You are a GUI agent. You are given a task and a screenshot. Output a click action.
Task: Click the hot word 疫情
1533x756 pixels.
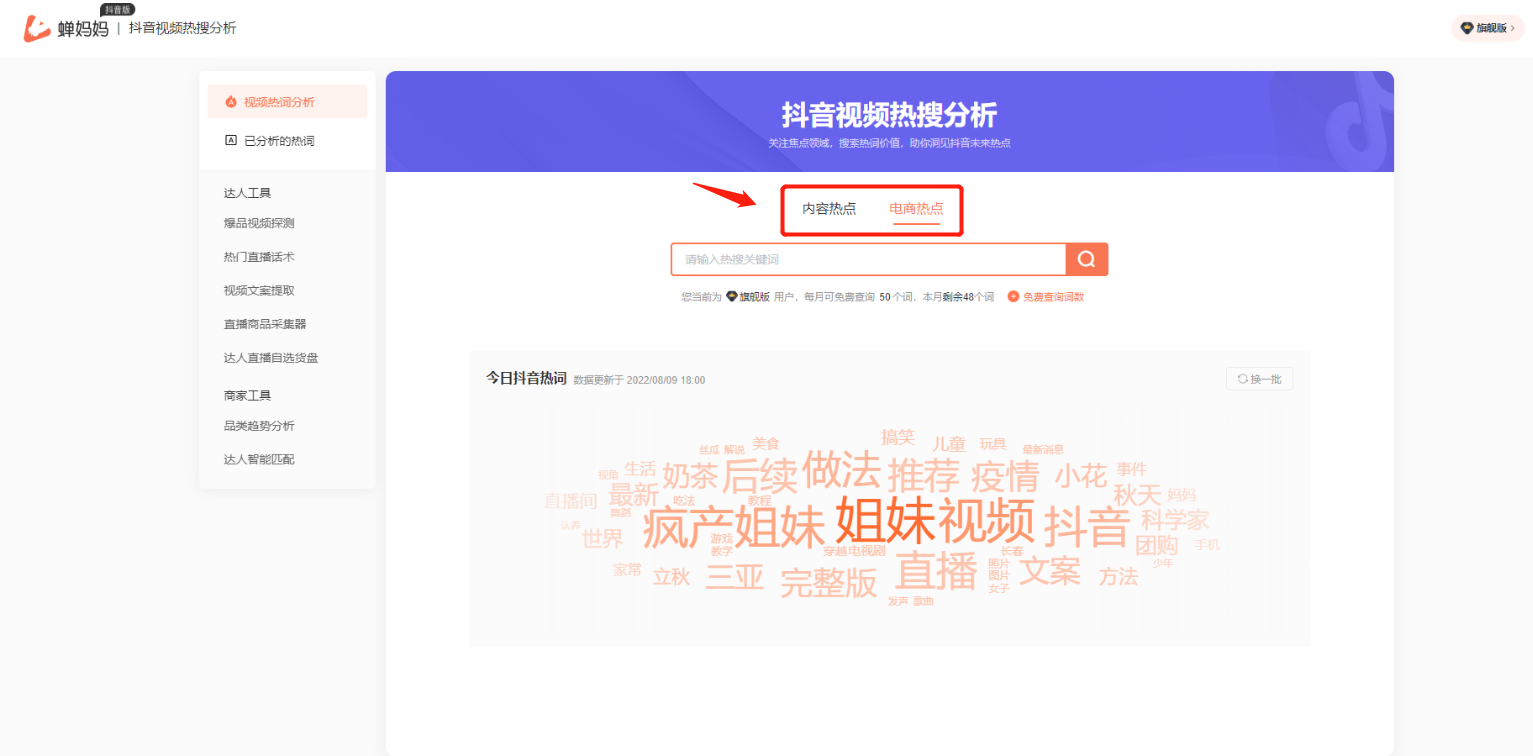(x=1005, y=475)
